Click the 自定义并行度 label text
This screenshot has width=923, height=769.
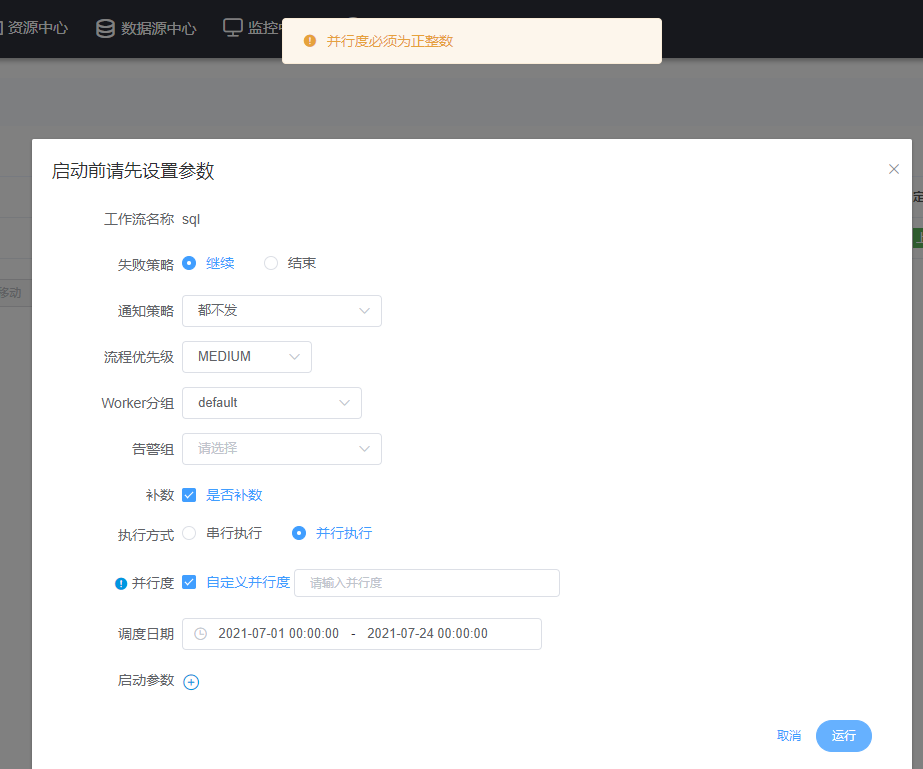click(x=248, y=582)
